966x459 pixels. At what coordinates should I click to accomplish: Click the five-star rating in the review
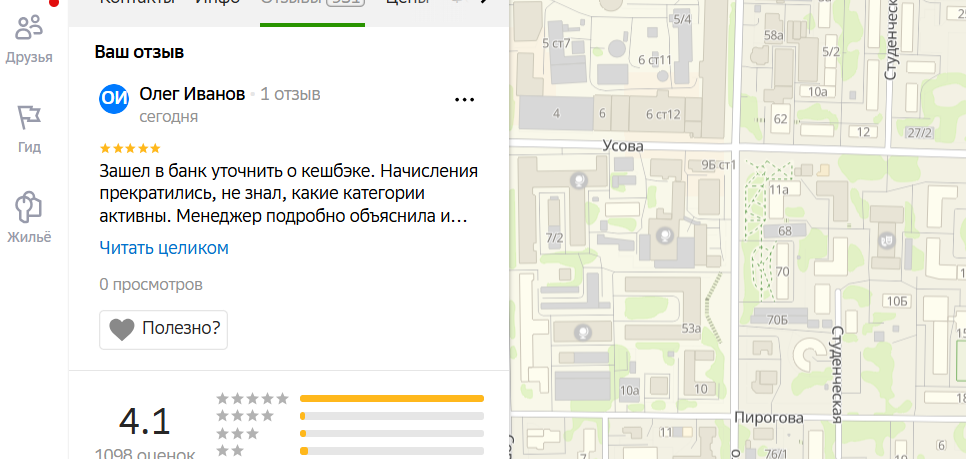(130, 148)
